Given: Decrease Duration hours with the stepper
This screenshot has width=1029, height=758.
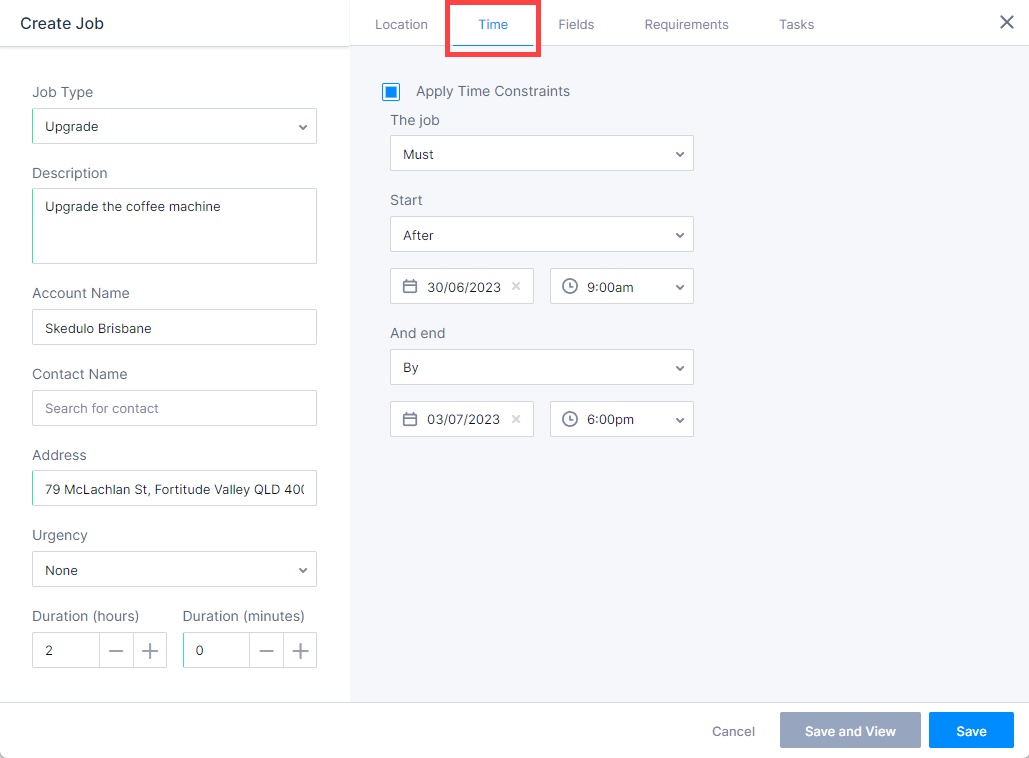Looking at the screenshot, I should tap(115, 650).
